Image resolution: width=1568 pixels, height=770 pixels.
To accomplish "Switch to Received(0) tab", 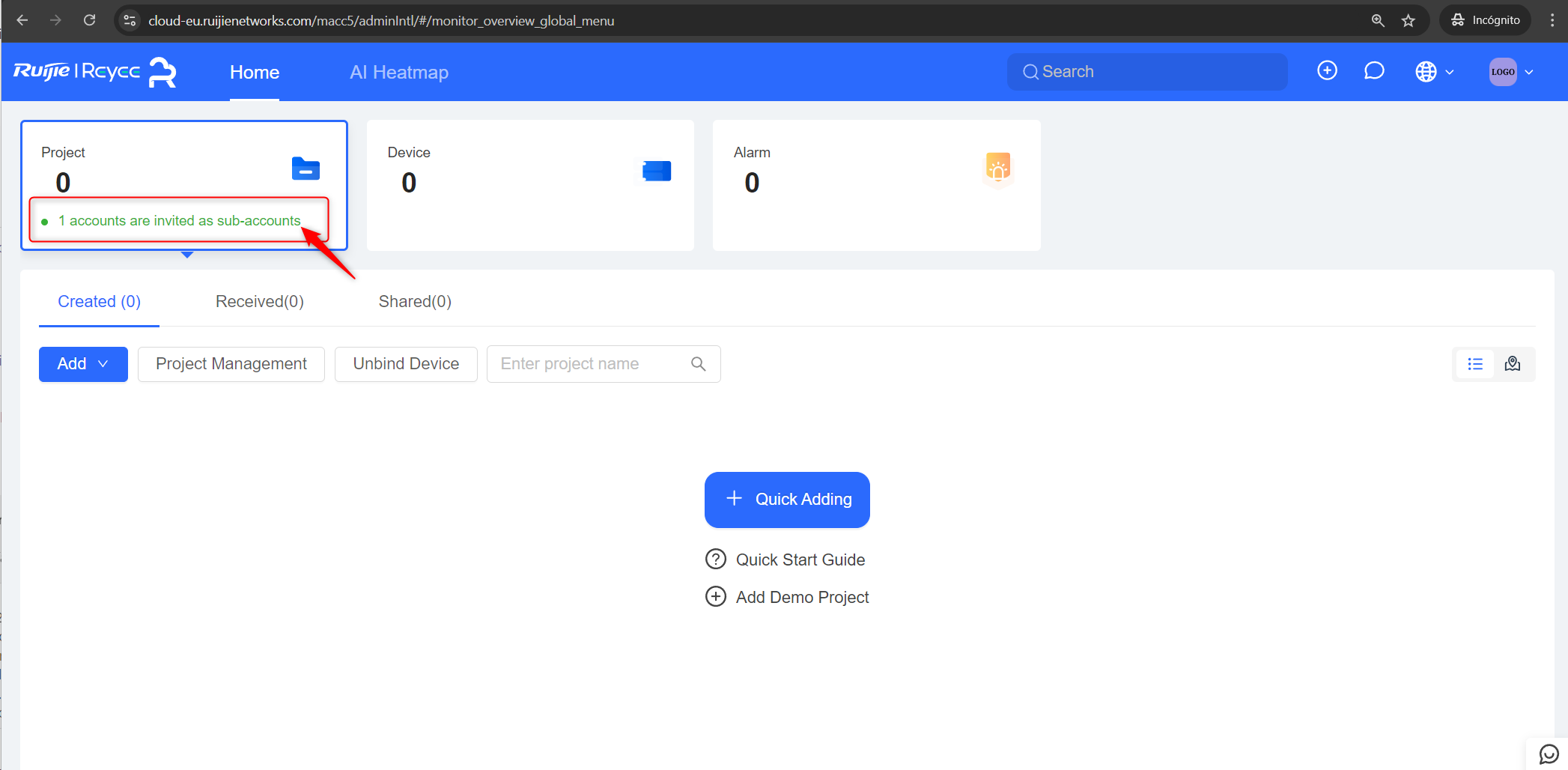I will tap(260, 301).
